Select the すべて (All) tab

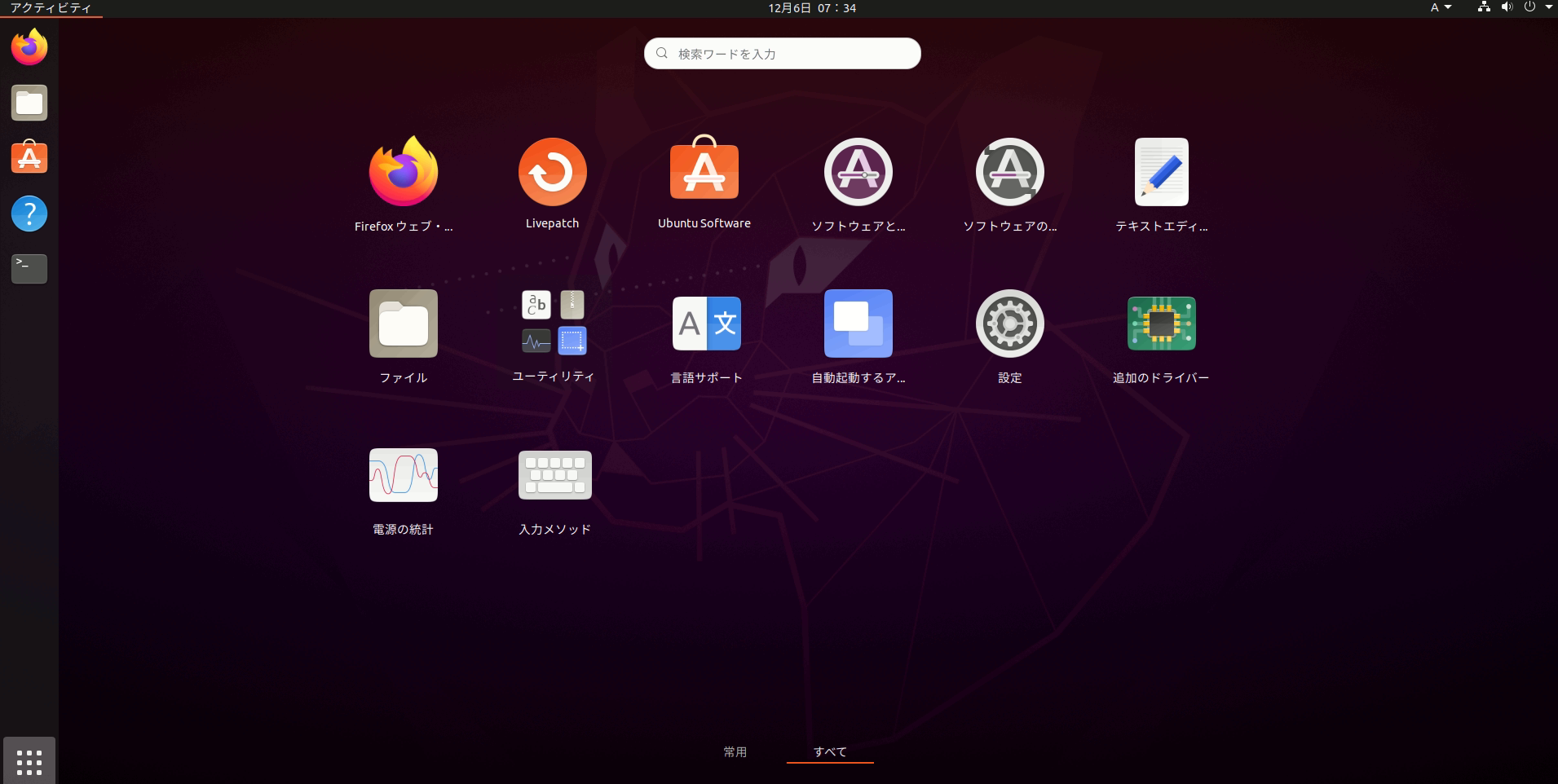coord(830,751)
